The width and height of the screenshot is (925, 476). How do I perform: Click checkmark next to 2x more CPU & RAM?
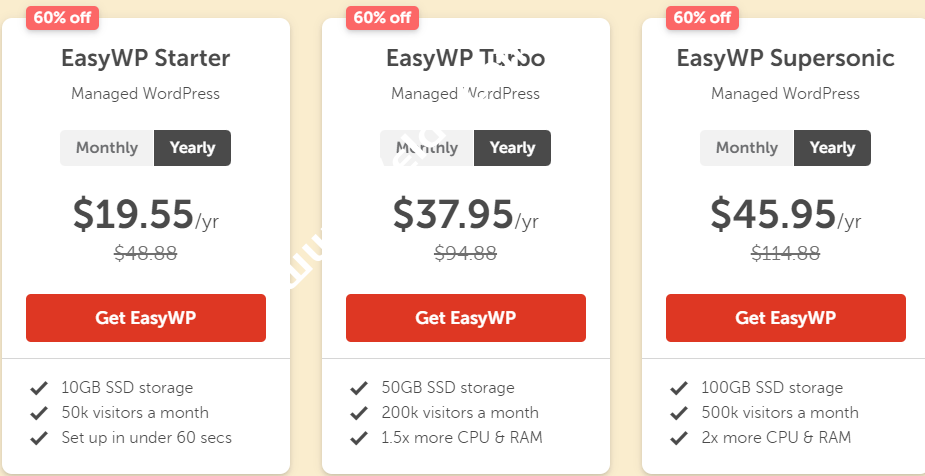(679, 437)
